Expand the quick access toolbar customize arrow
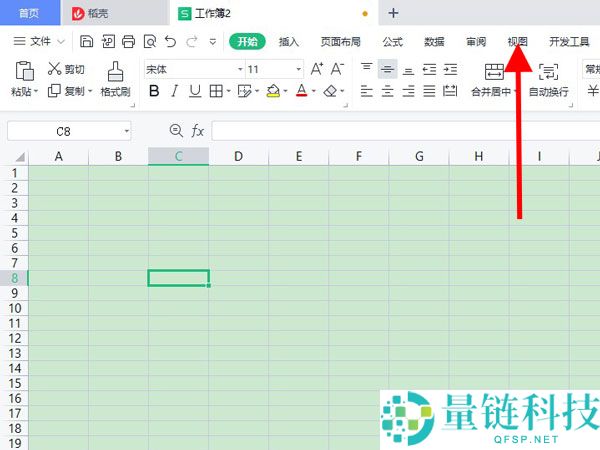This screenshot has height=450, width=600. 213,42
